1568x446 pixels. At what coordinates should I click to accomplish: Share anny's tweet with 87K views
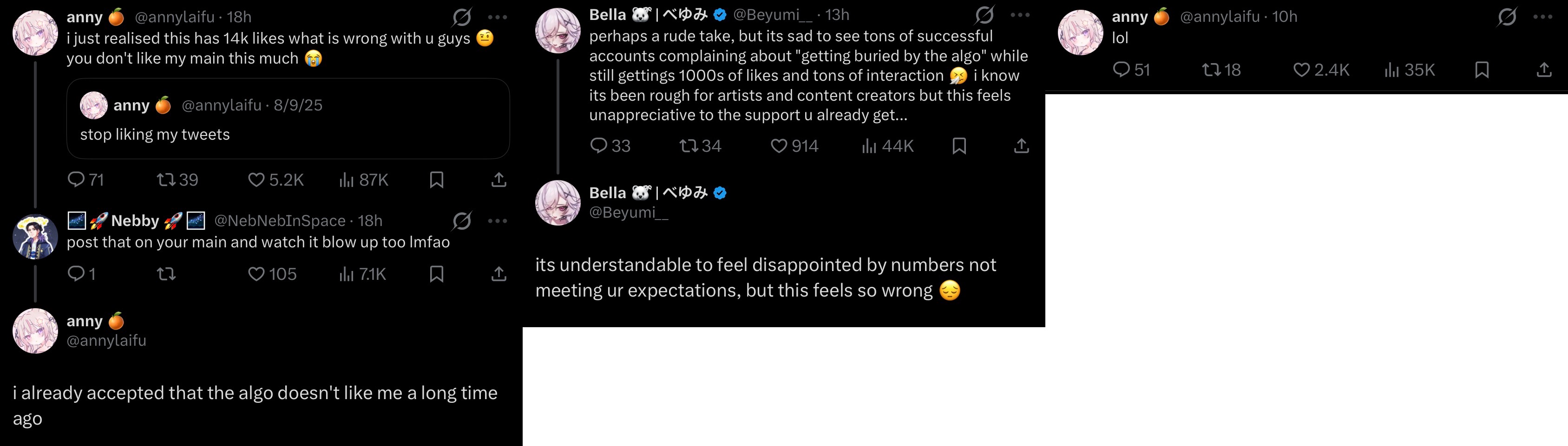[x=499, y=180]
